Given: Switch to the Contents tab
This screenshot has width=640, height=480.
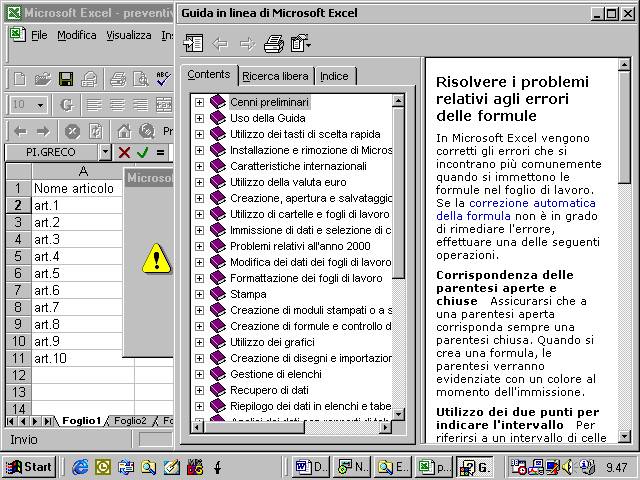Looking at the screenshot, I should pyautogui.click(x=209, y=75).
